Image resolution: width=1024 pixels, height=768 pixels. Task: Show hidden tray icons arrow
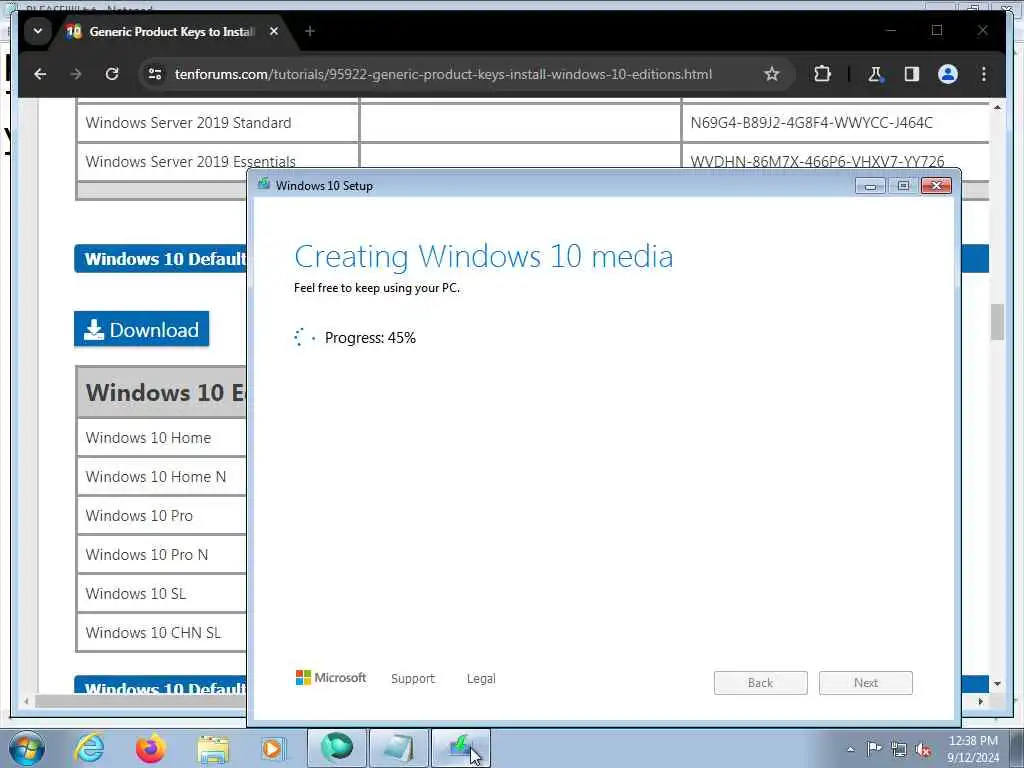click(850, 749)
